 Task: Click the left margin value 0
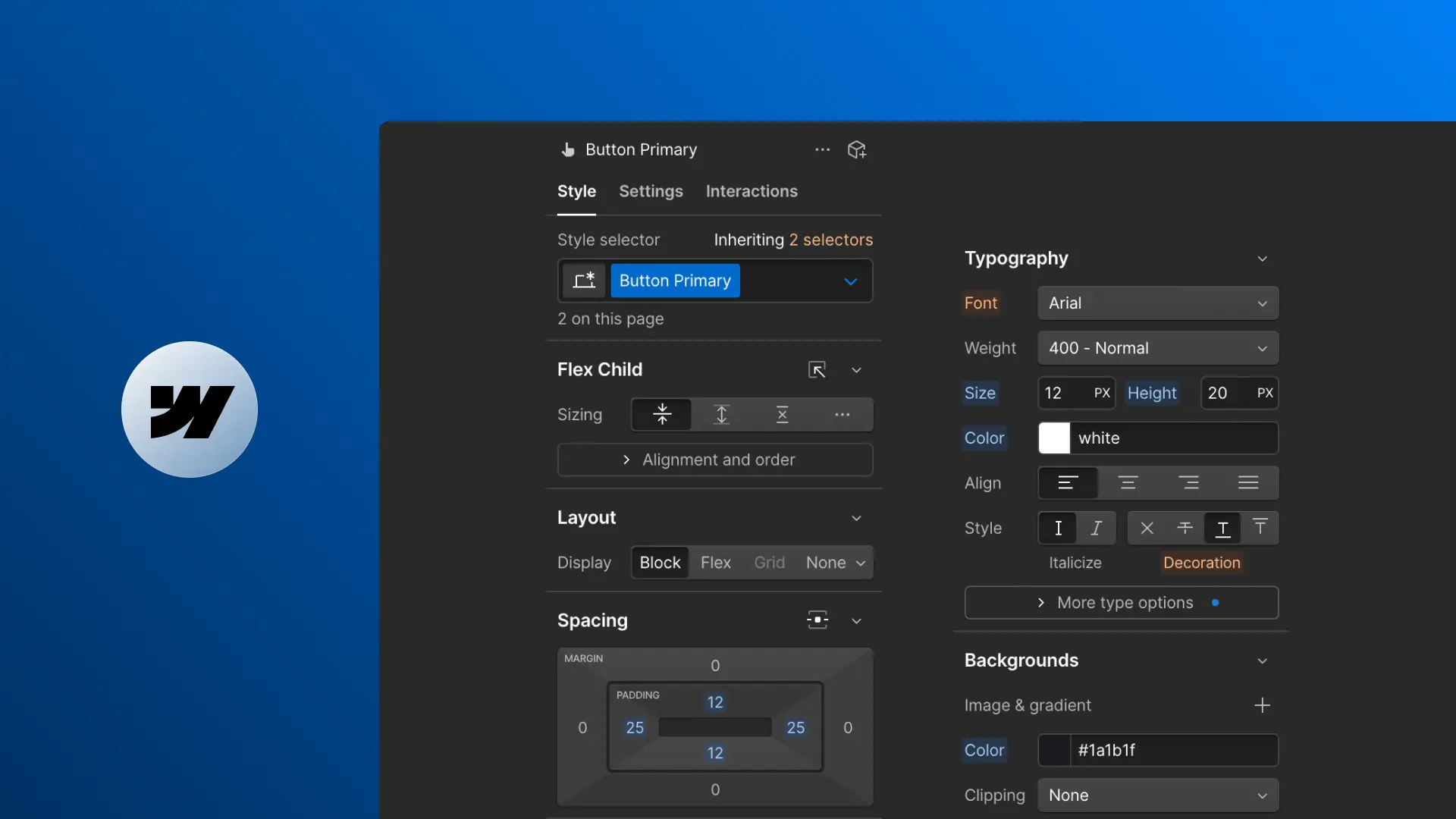coord(582,728)
